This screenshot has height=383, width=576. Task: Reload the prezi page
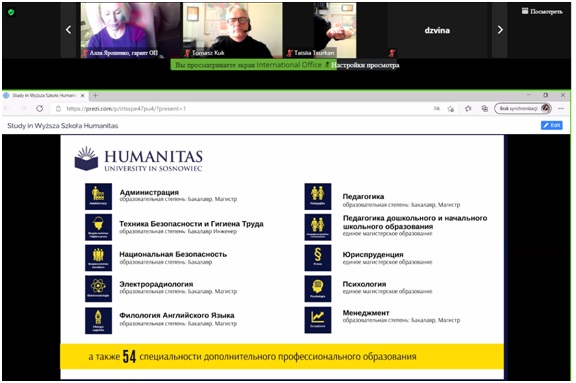click(x=40, y=108)
